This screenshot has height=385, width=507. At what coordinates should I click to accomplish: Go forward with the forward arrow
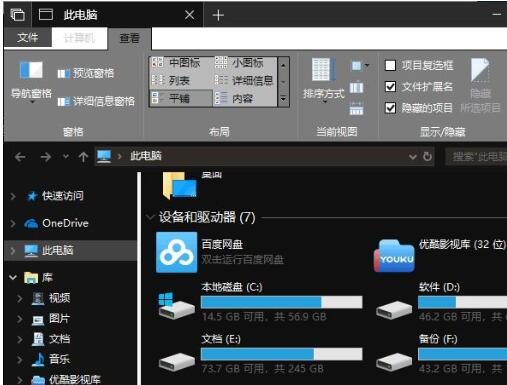coord(46,157)
